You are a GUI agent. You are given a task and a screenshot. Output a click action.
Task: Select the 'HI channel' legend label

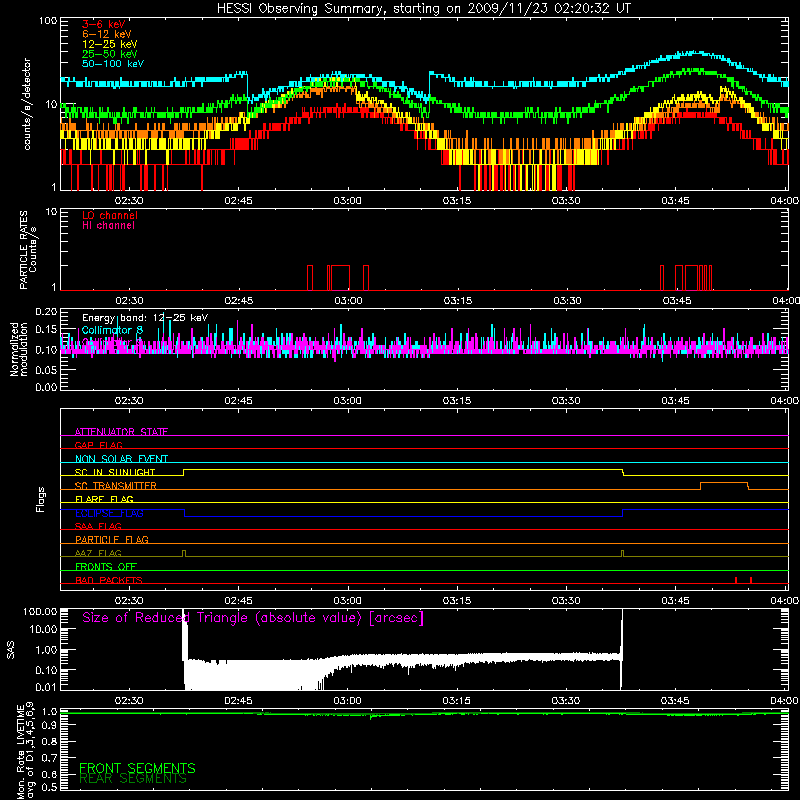(108, 225)
